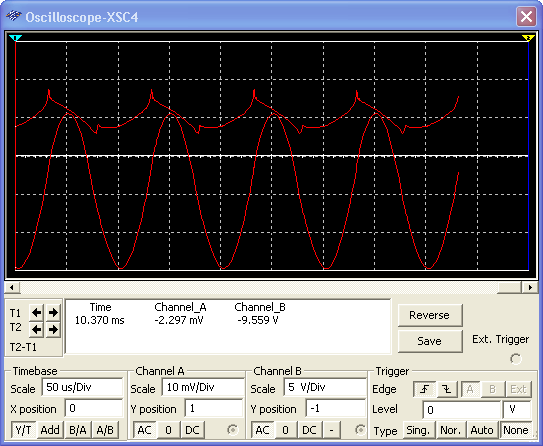Select rising edge trigger icon
The image size is (543, 446).
pyautogui.click(x=425, y=389)
